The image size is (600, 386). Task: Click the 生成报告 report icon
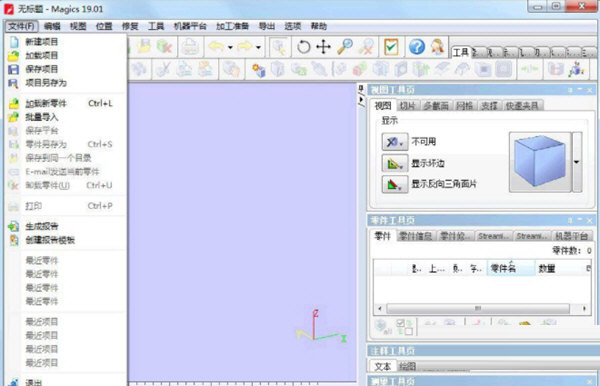point(14,226)
